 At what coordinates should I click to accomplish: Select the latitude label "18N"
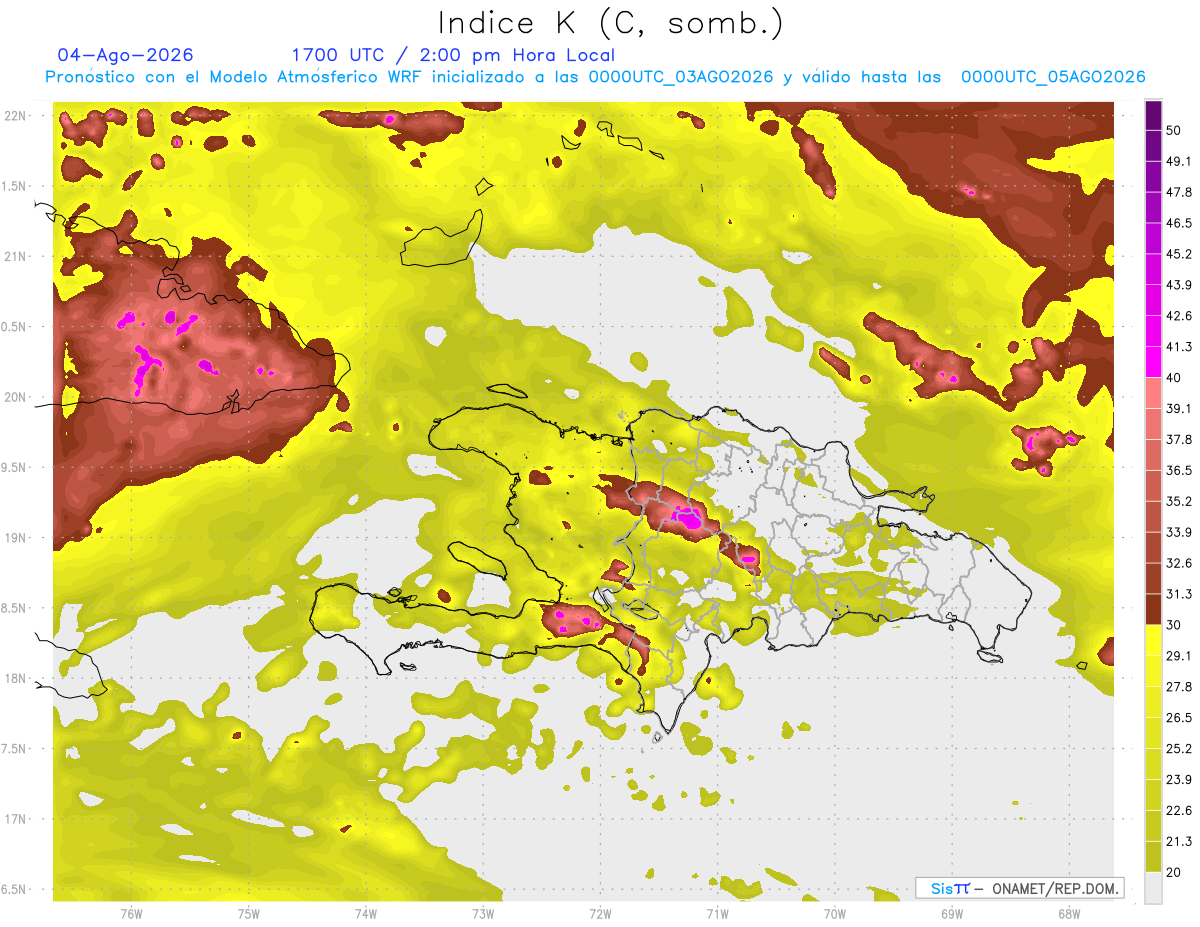tap(15, 679)
